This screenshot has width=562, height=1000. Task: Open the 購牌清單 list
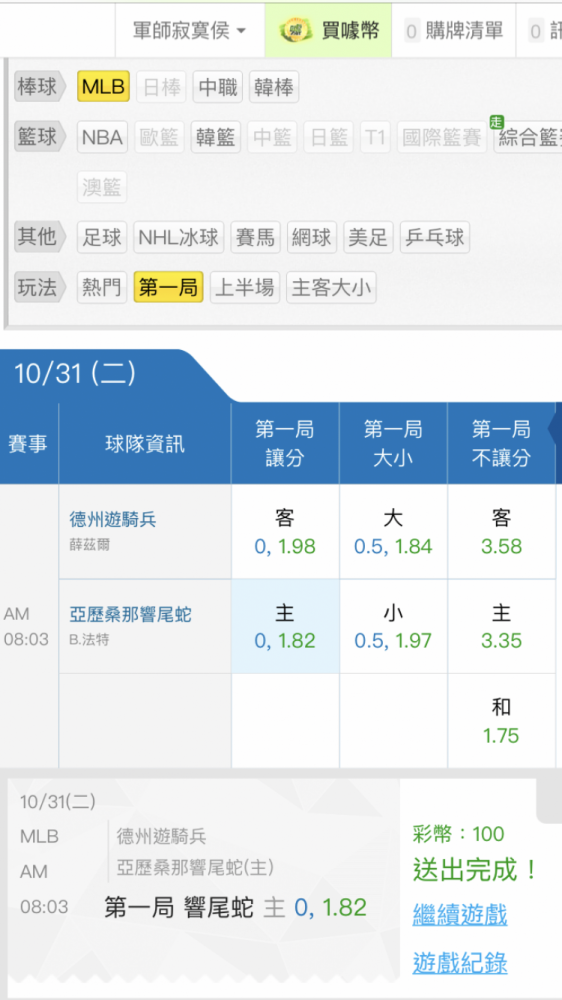point(454,31)
